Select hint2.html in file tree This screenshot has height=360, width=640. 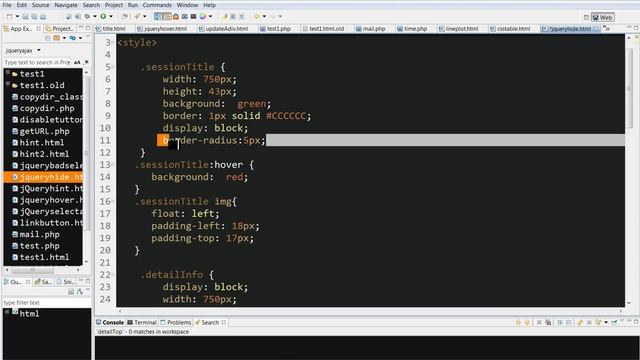44,154
